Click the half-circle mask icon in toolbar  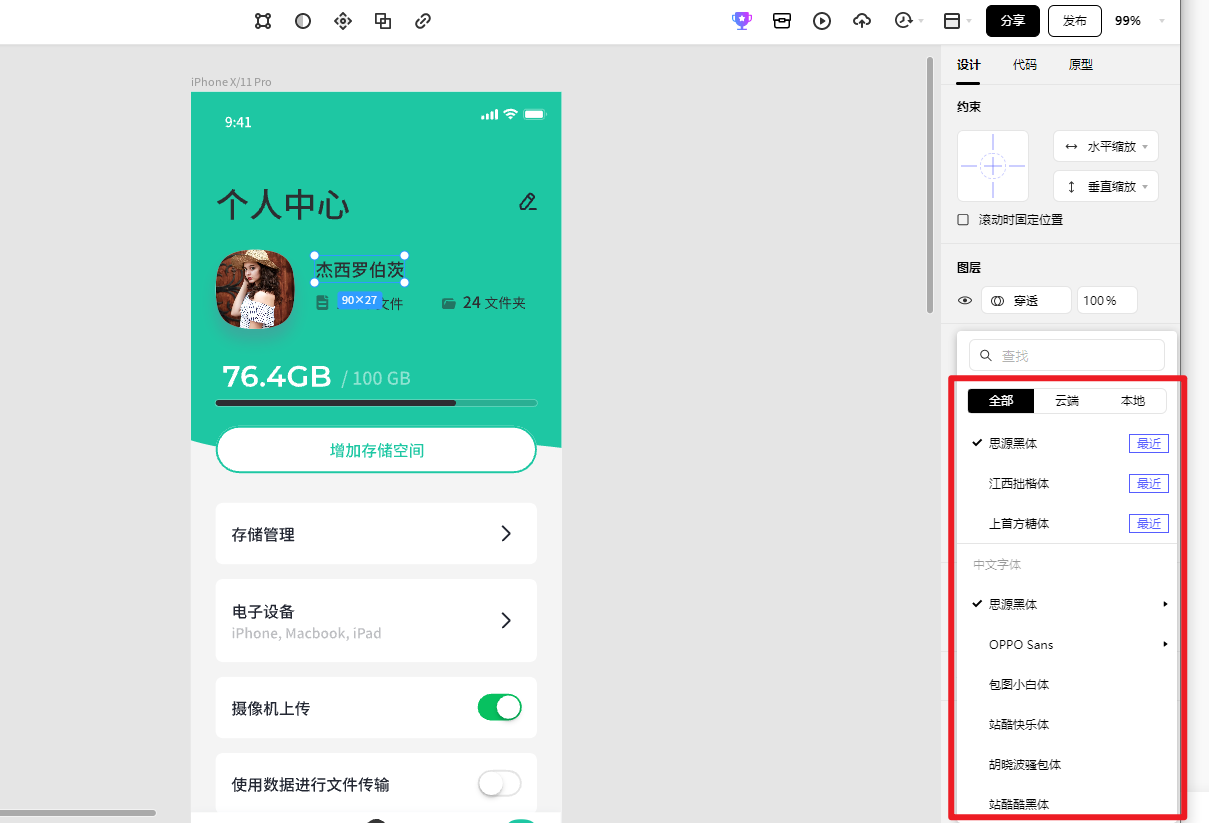tap(303, 21)
